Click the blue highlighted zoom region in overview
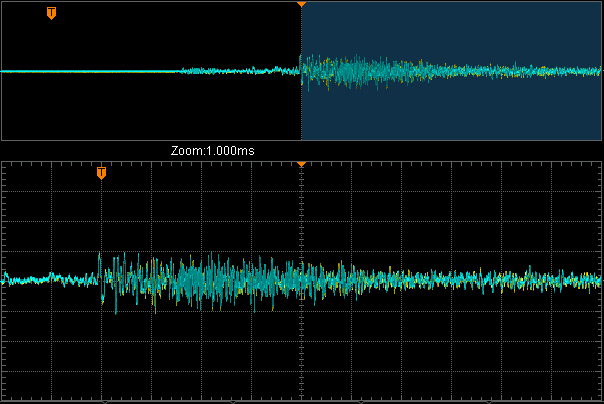This screenshot has width=604, height=404. (451, 71)
